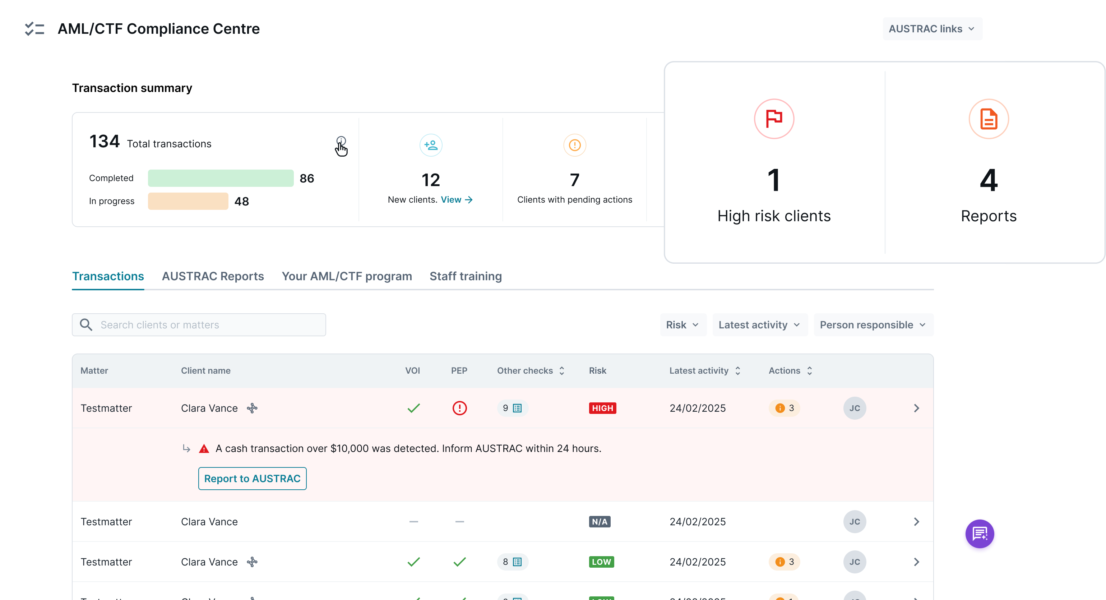Sort the table by Latest activity column
Image resolution: width=1106 pixels, height=600 pixels.
coord(705,371)
